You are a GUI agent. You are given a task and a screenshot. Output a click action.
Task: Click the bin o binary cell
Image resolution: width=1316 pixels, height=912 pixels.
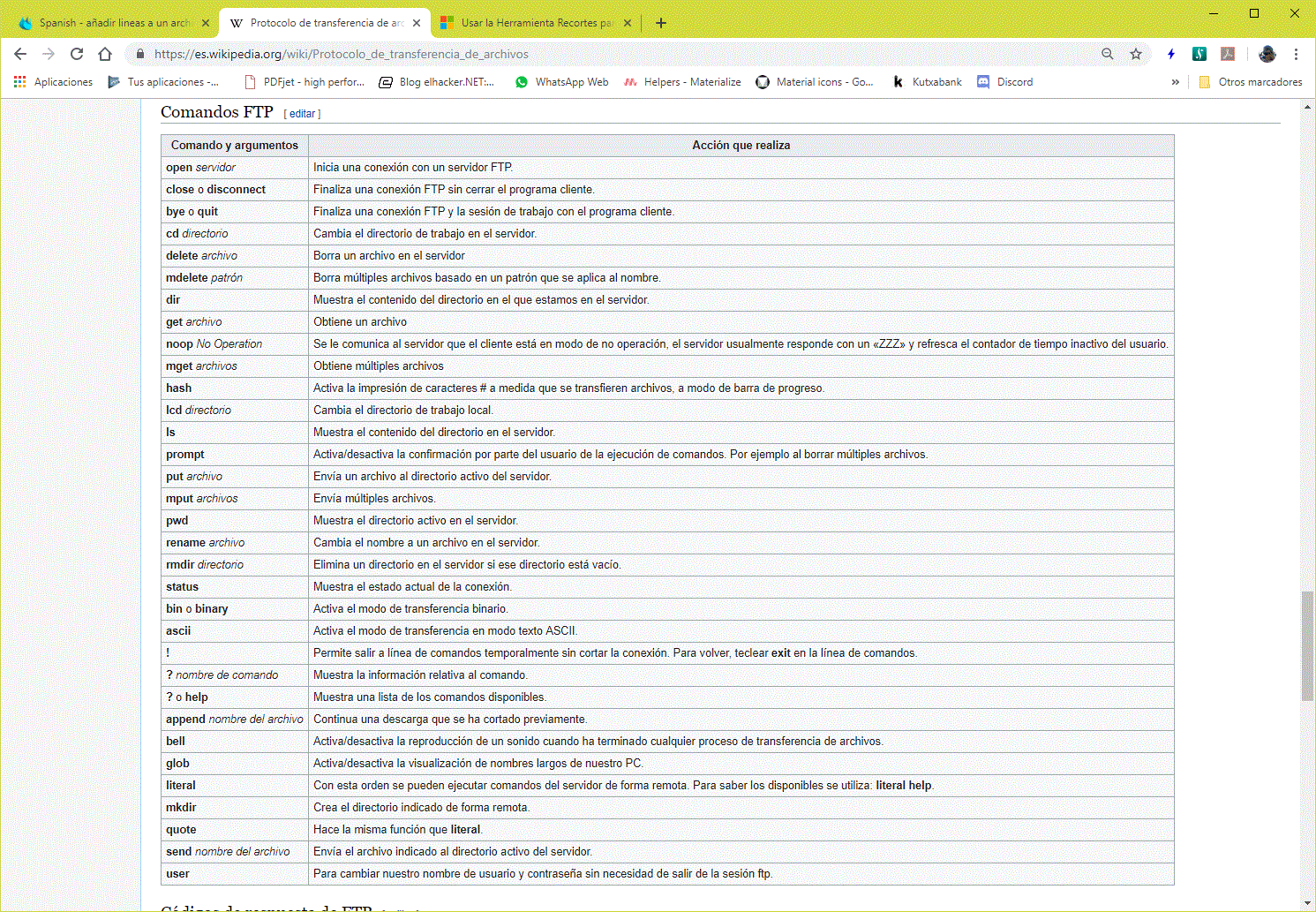[x=235, y=609]
